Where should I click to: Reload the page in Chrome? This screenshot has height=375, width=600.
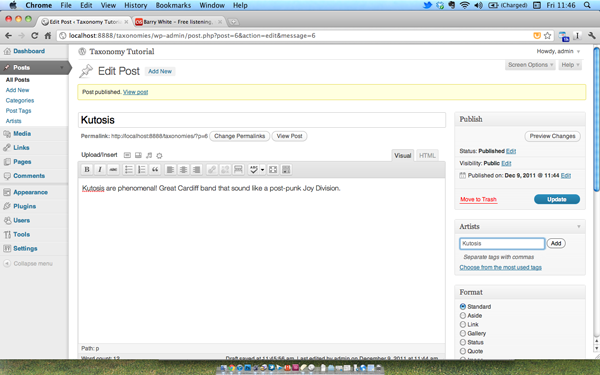pyautogui.click(x=34, y=36)
